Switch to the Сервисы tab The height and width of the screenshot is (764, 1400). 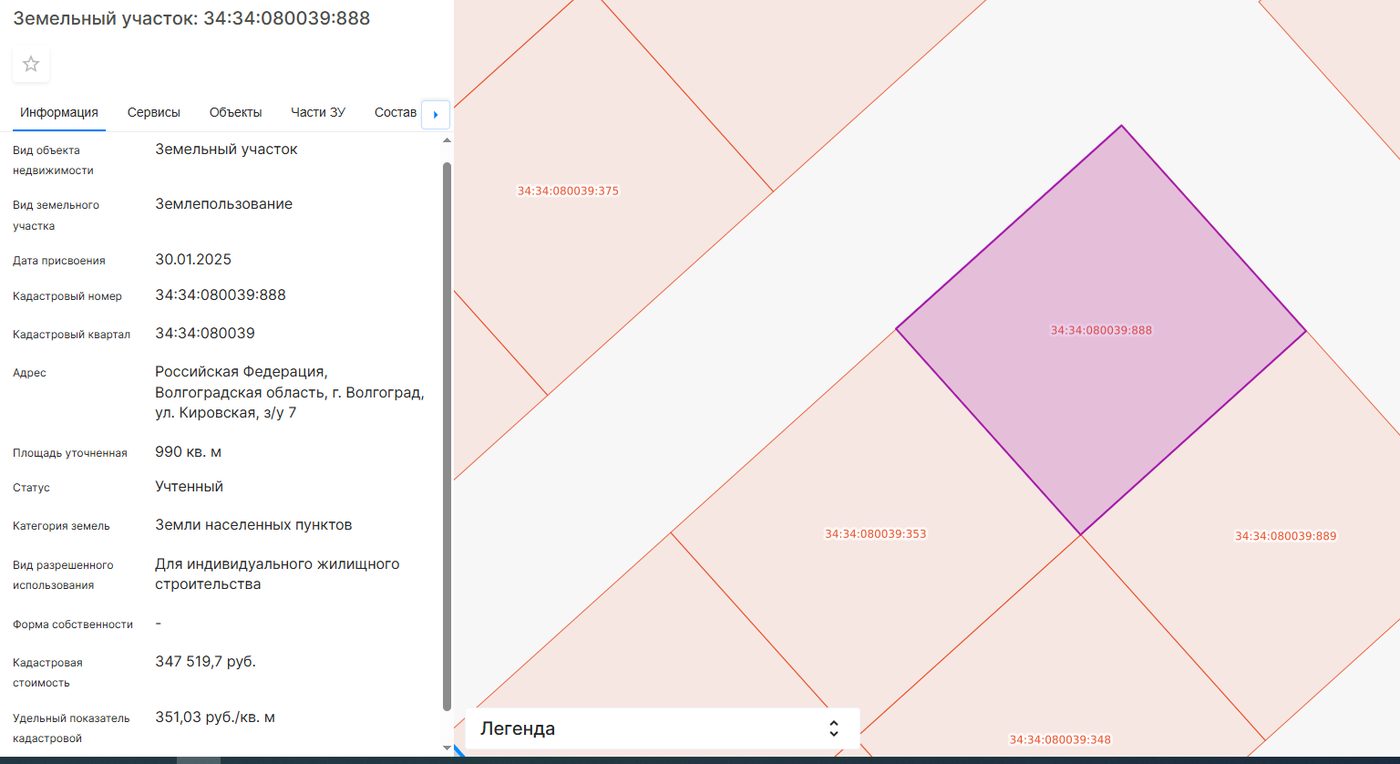[154, 112]
